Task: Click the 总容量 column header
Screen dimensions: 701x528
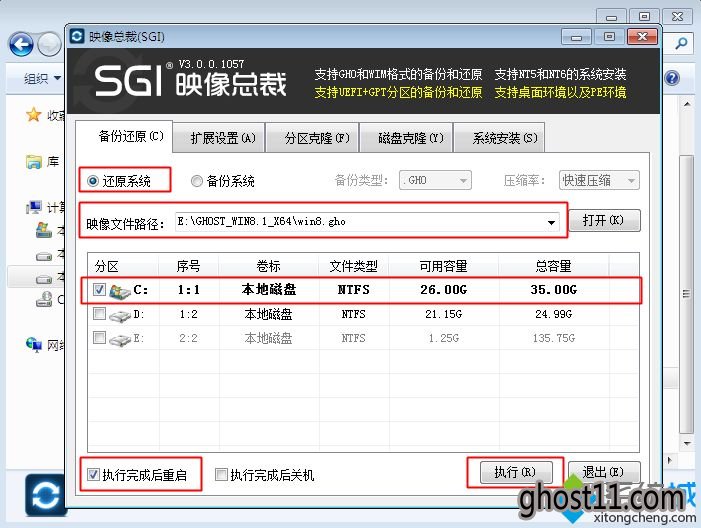Action: click(553, 266)
